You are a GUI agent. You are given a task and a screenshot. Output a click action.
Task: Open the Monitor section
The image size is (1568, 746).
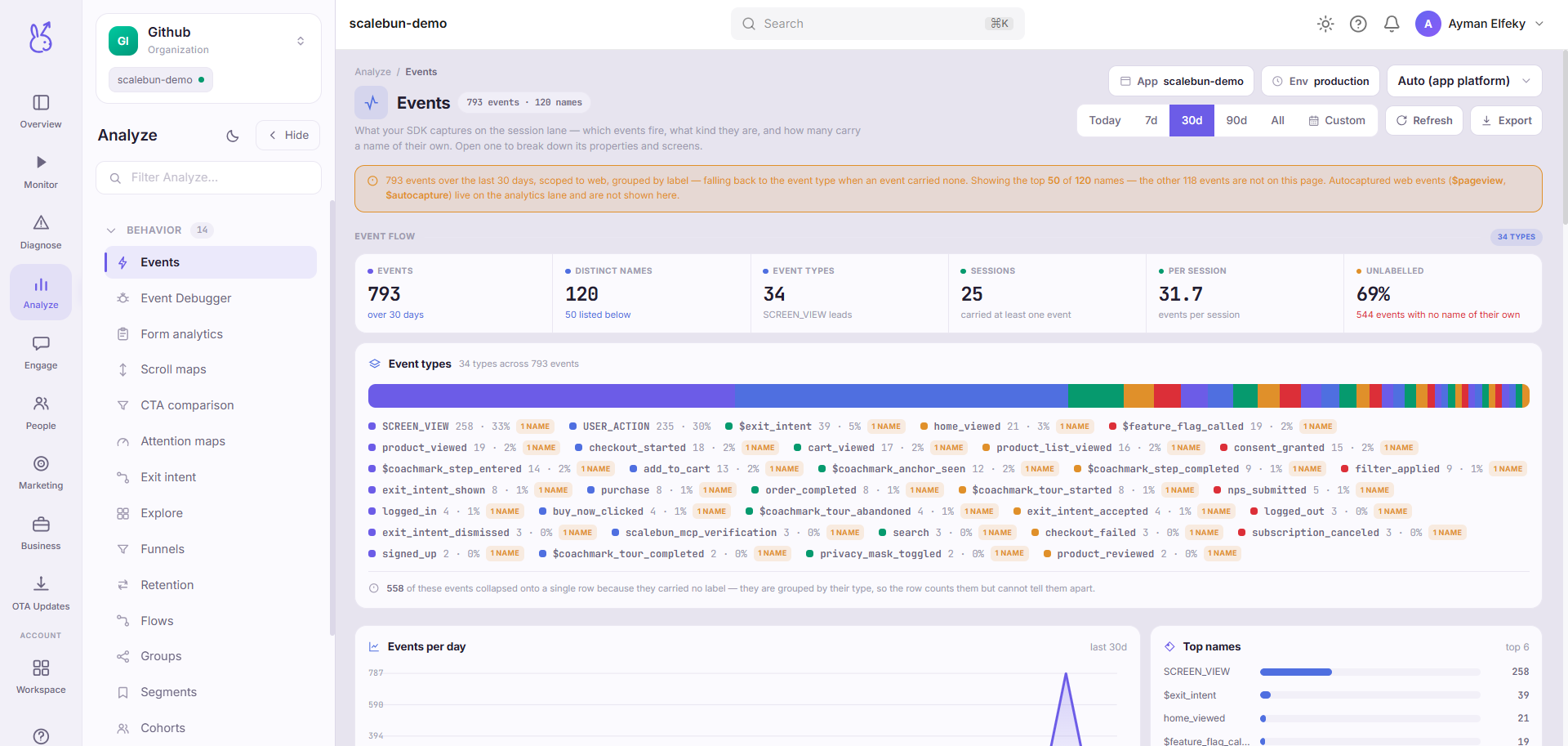41,172
